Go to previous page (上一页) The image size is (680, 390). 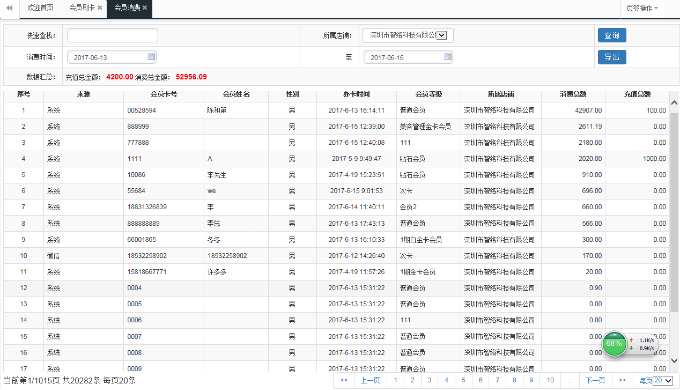[x=370, y=380]
